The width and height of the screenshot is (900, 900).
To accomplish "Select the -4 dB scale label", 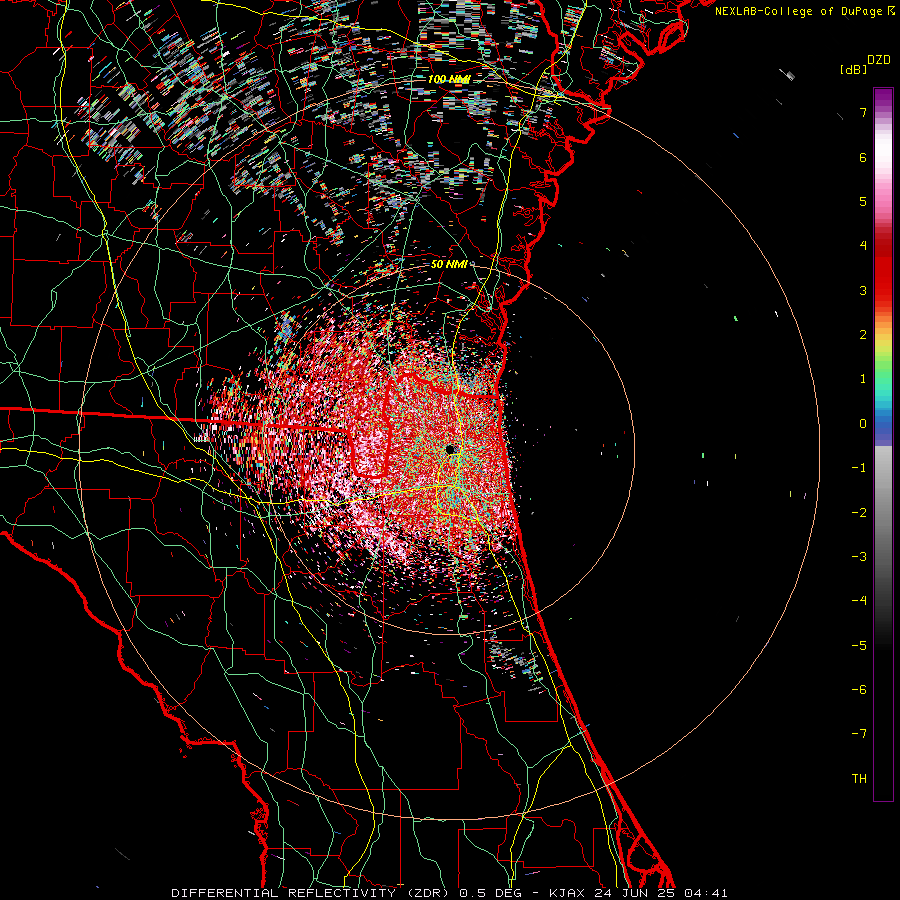I will pos(859,601).
